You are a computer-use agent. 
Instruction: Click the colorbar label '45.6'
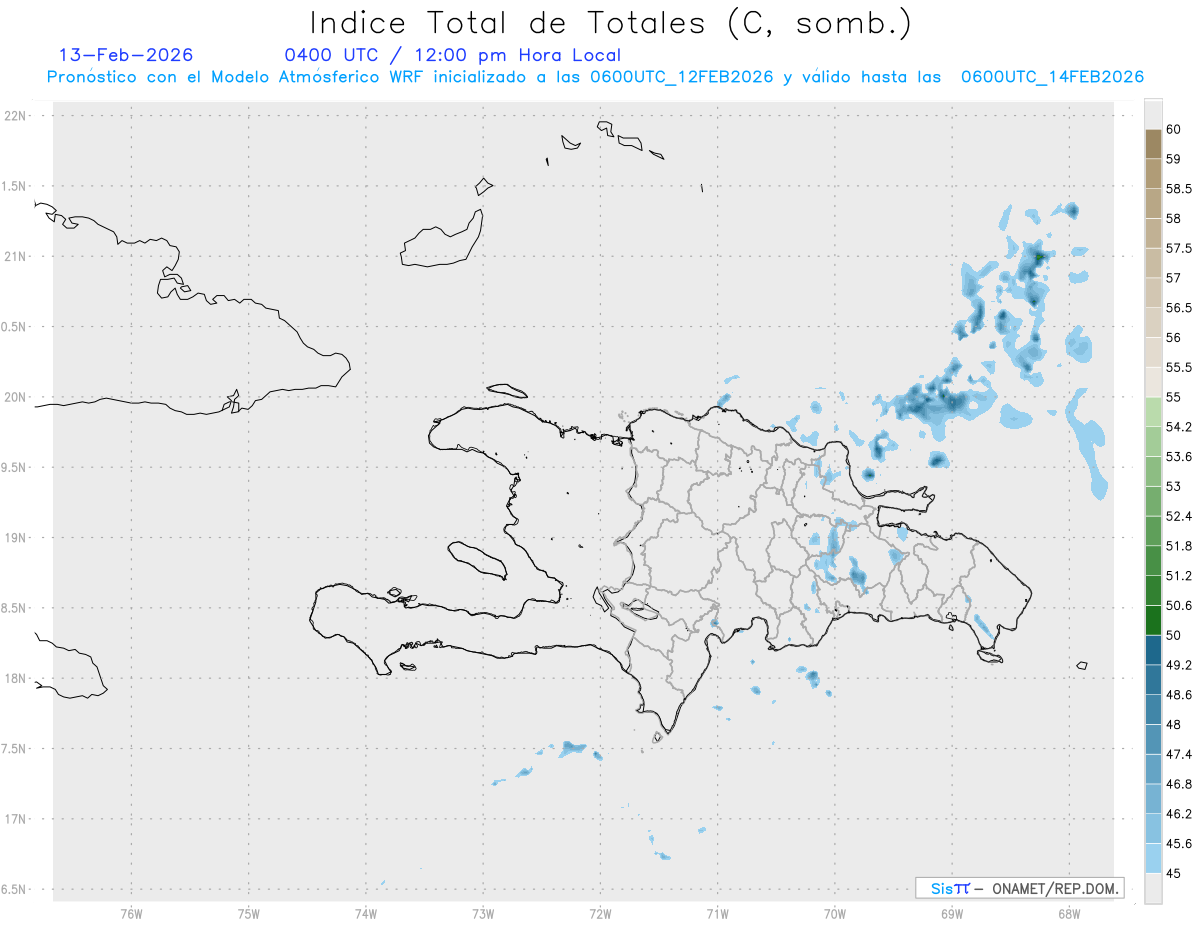click(1178, 843)
